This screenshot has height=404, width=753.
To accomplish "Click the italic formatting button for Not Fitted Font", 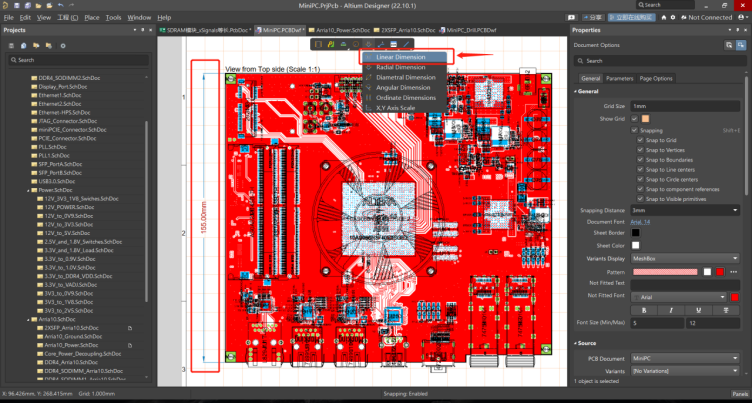I will (x=668, y=310).
